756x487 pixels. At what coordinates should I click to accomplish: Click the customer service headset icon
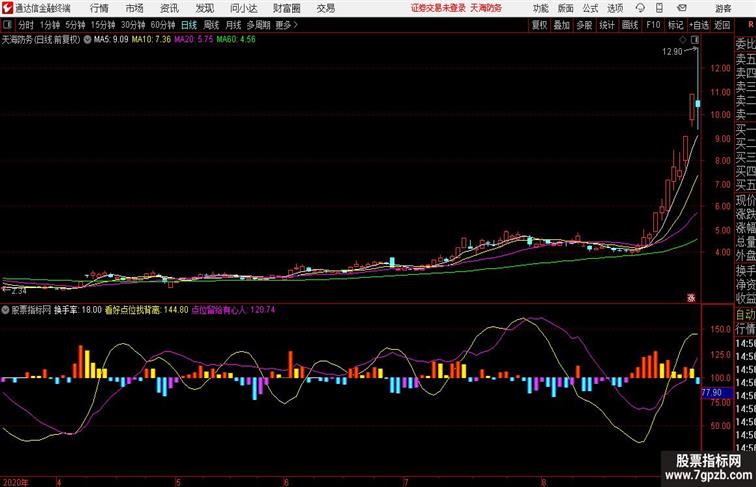(x=640, y=8)
